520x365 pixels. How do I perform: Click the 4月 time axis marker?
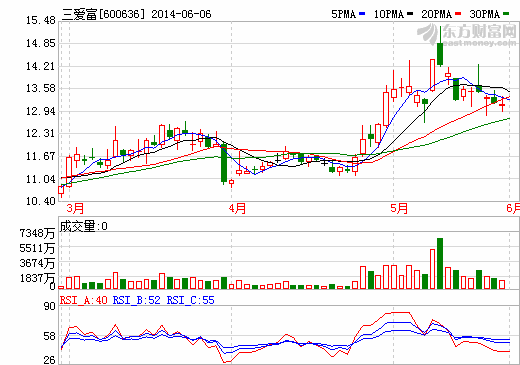tap(237, 209)
